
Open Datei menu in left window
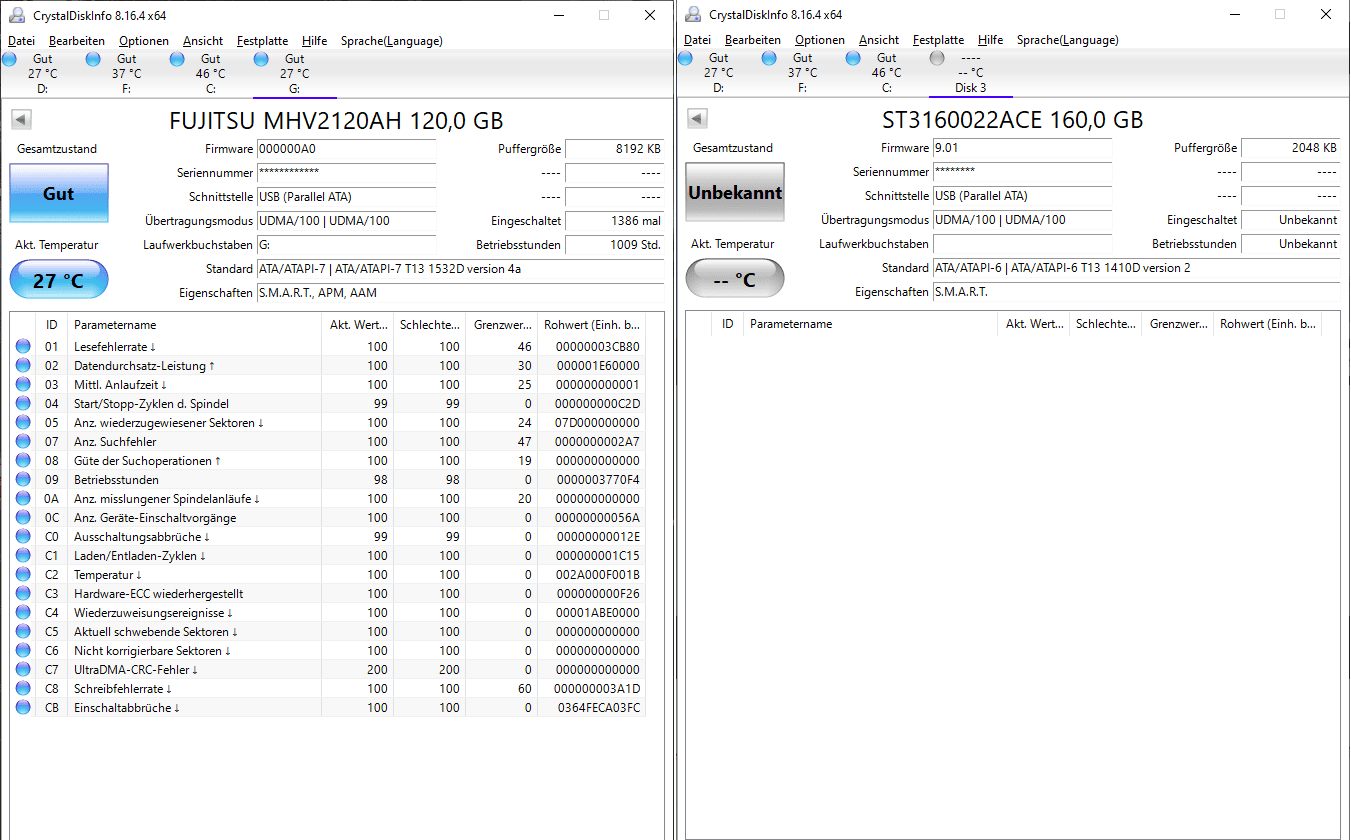pos(21,41)
